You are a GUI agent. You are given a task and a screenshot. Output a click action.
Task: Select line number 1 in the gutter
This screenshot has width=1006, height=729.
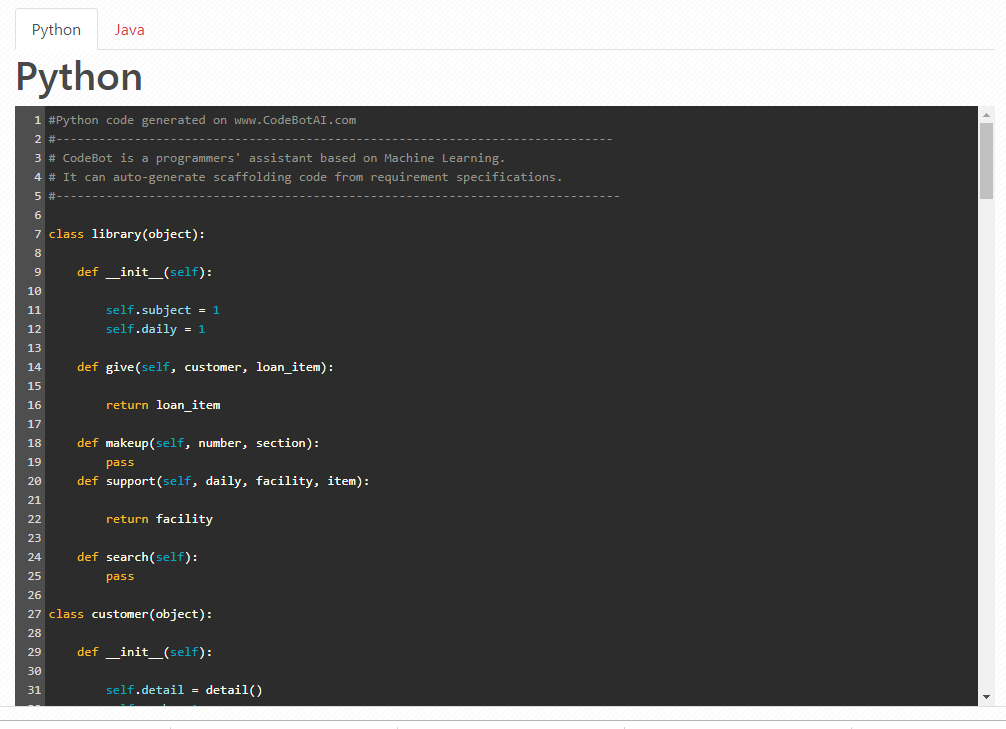37,119
